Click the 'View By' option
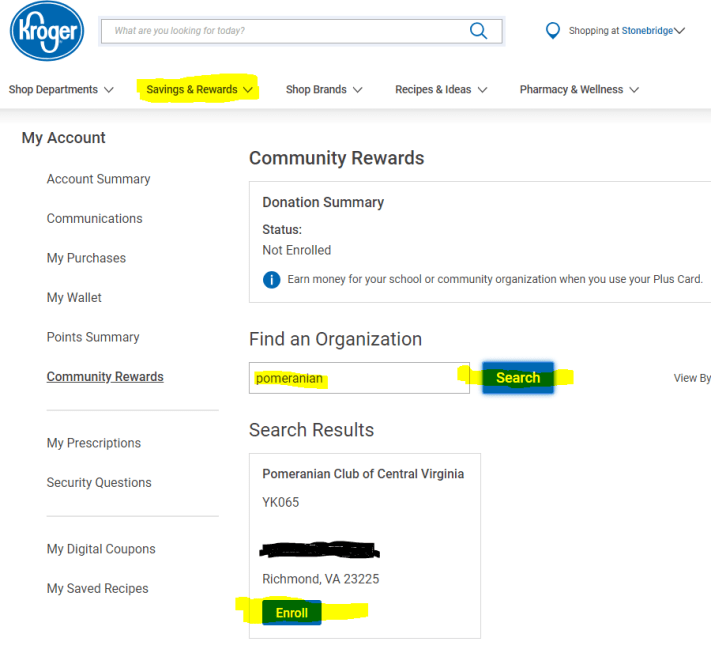 point(692,378)
